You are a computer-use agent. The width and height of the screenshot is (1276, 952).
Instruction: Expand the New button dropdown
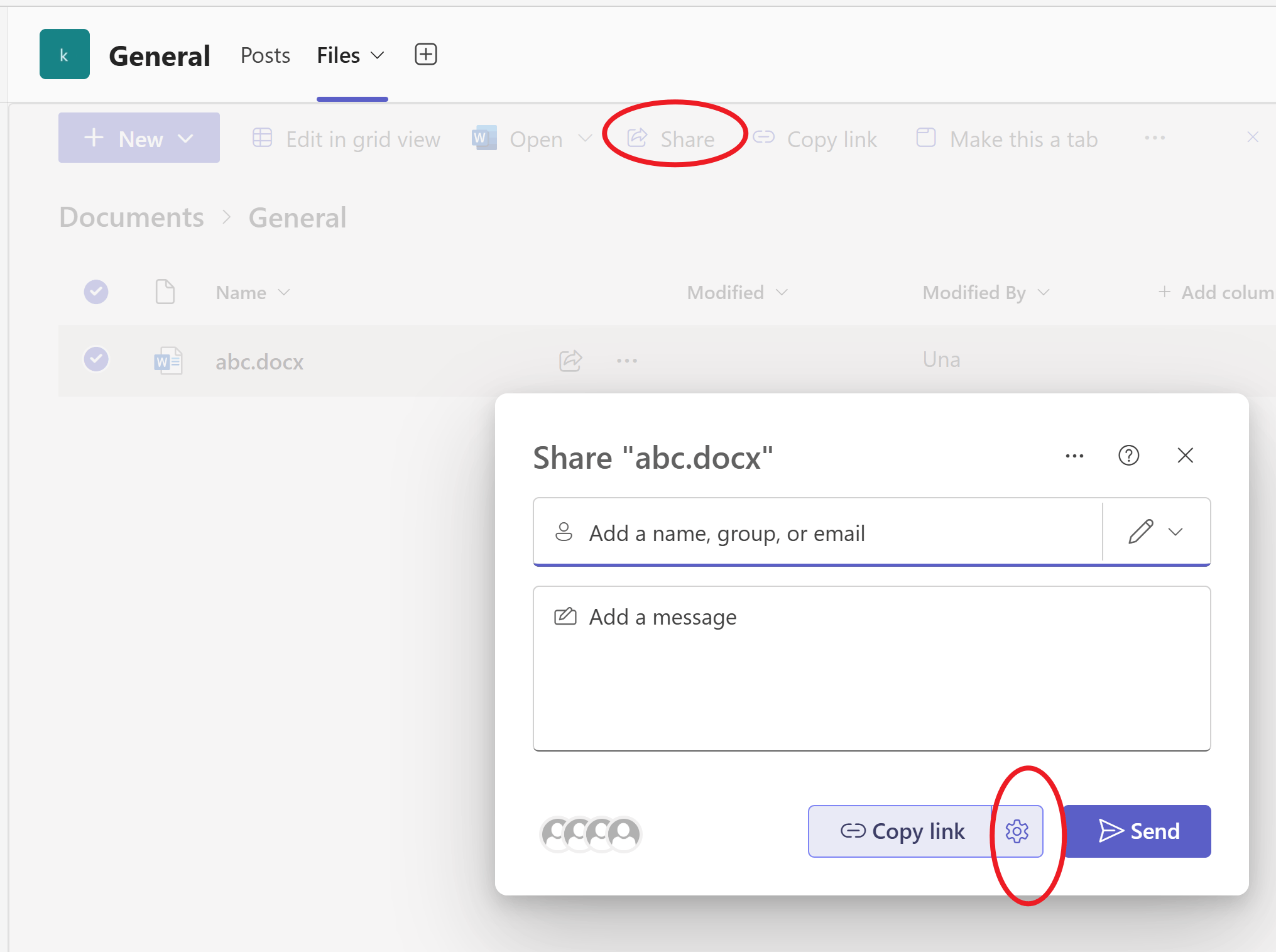[185, 138]
